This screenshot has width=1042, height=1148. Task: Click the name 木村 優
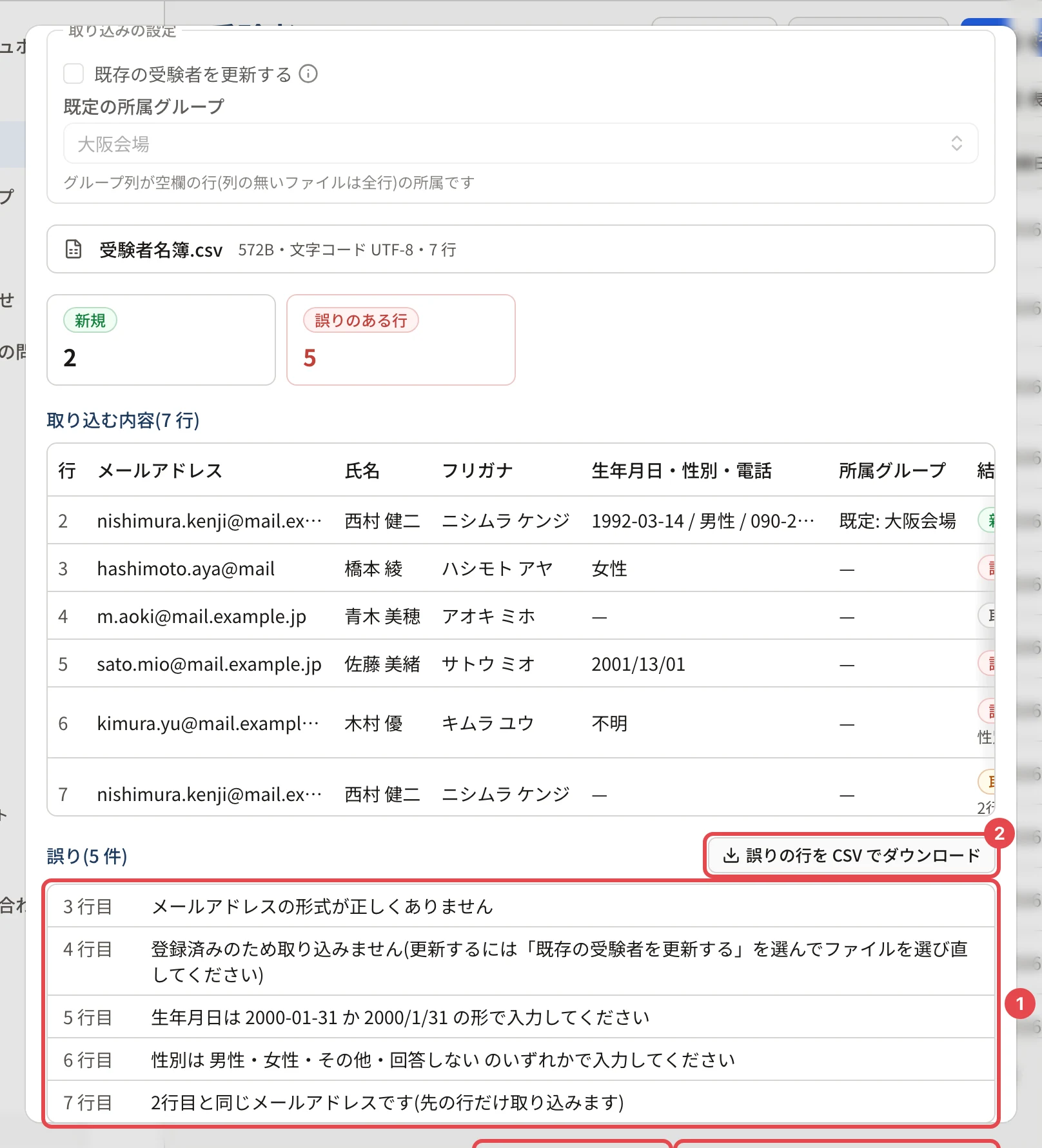click(x=374, y=724)
